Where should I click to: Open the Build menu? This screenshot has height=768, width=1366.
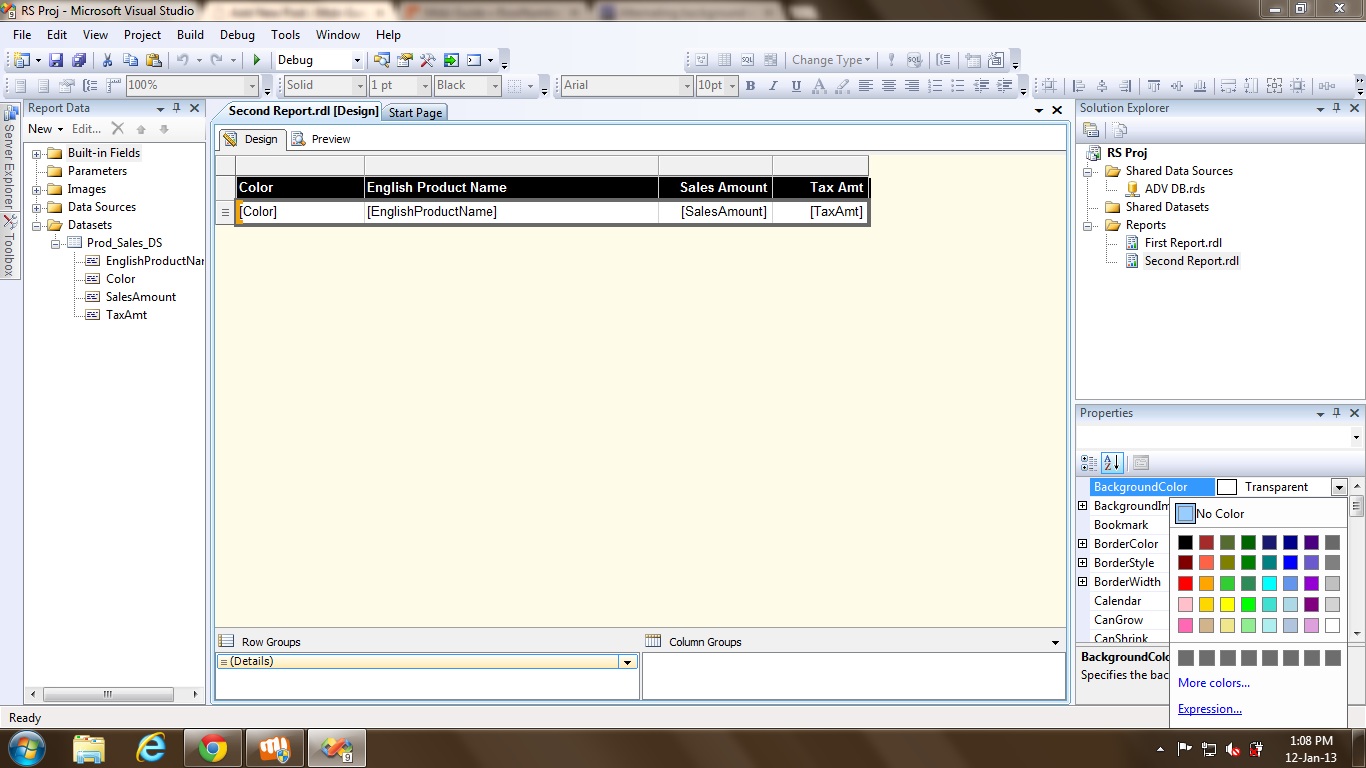coord(190,34)
